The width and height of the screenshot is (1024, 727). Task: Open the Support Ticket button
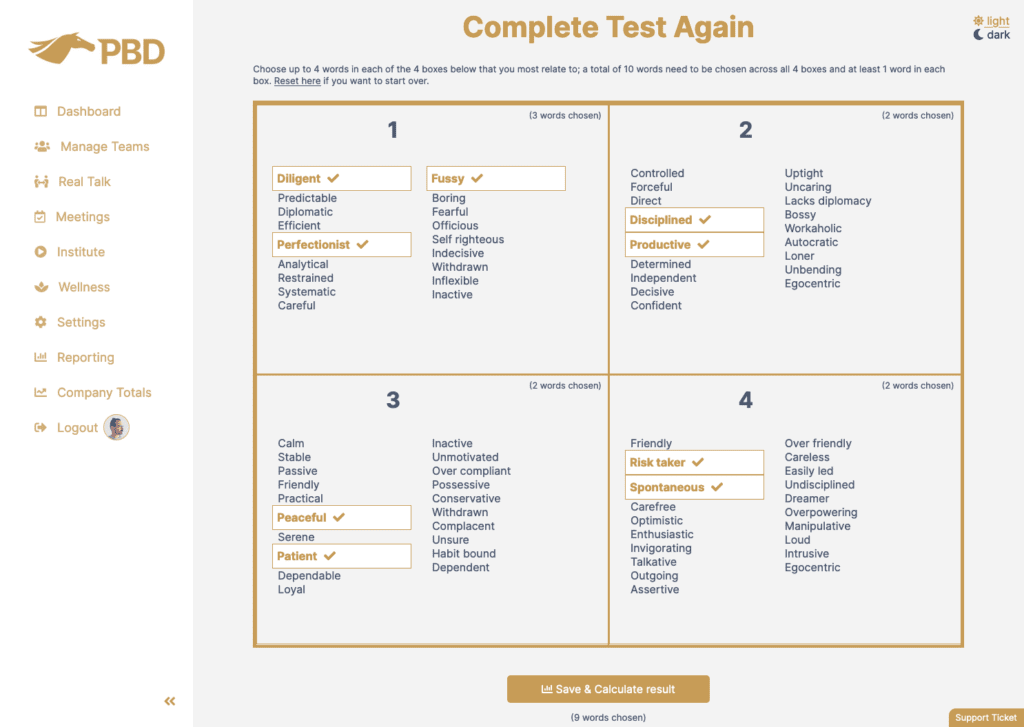(x=985, y=717)
